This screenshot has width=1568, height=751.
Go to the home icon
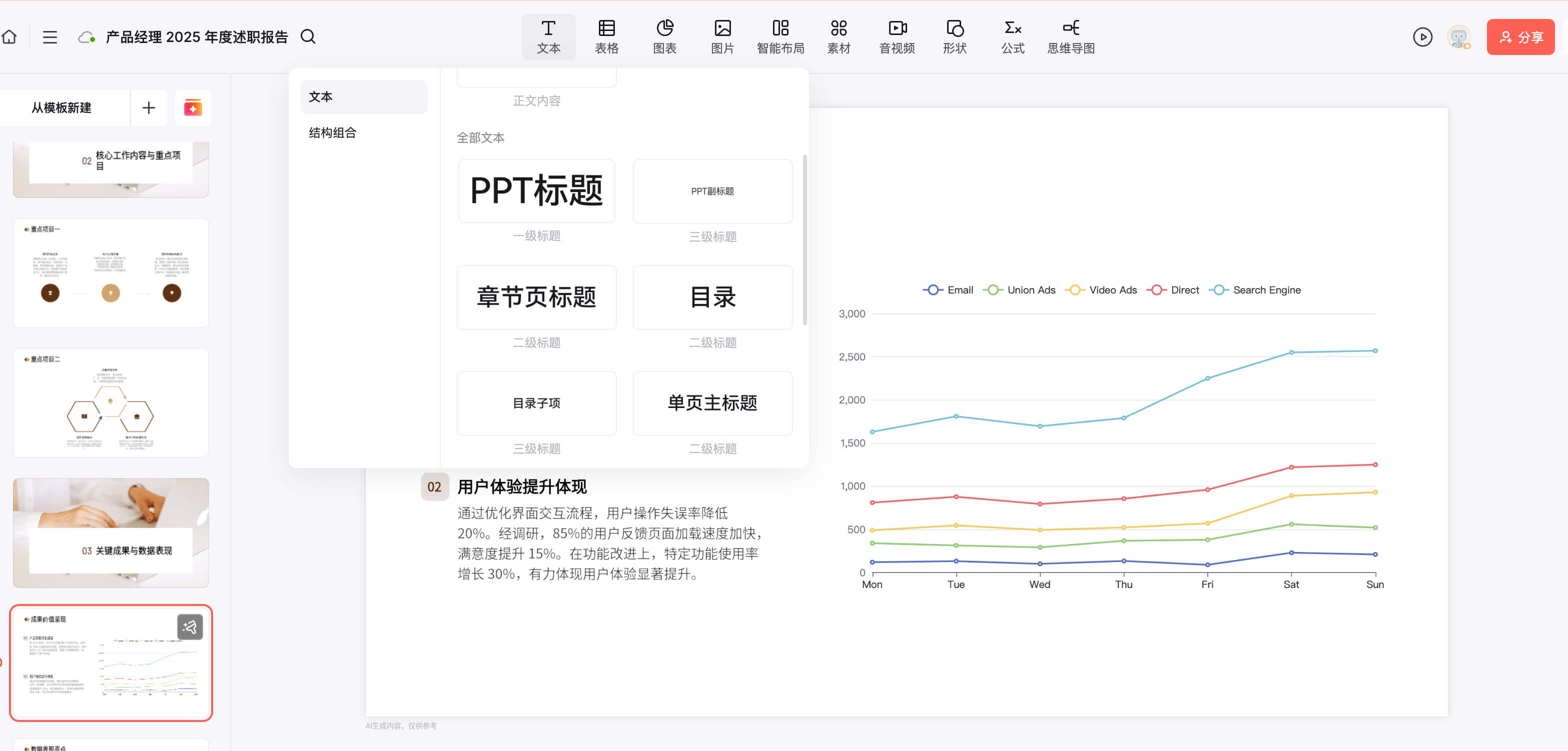[x=9, y=37]
